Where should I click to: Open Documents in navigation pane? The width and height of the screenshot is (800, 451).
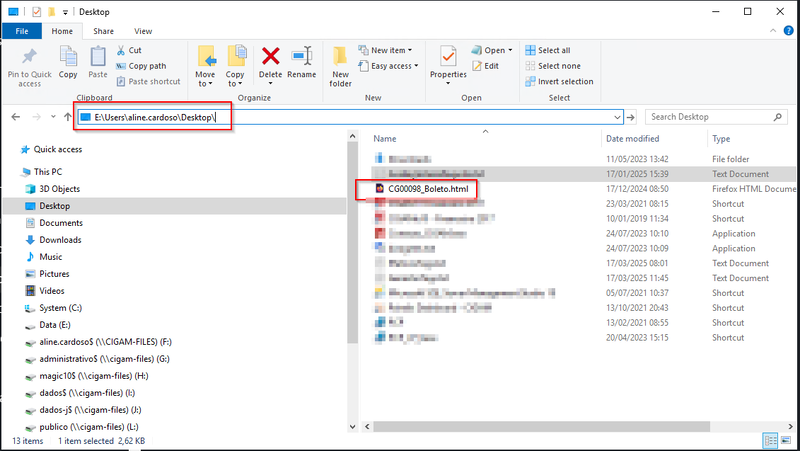[x=54, y=223]
